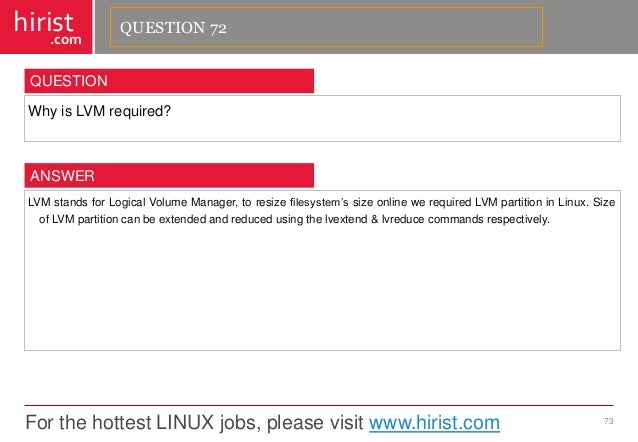Click the '.com' part of the logo
This screenshot has height=442, width=638.
tap(66, 40)
